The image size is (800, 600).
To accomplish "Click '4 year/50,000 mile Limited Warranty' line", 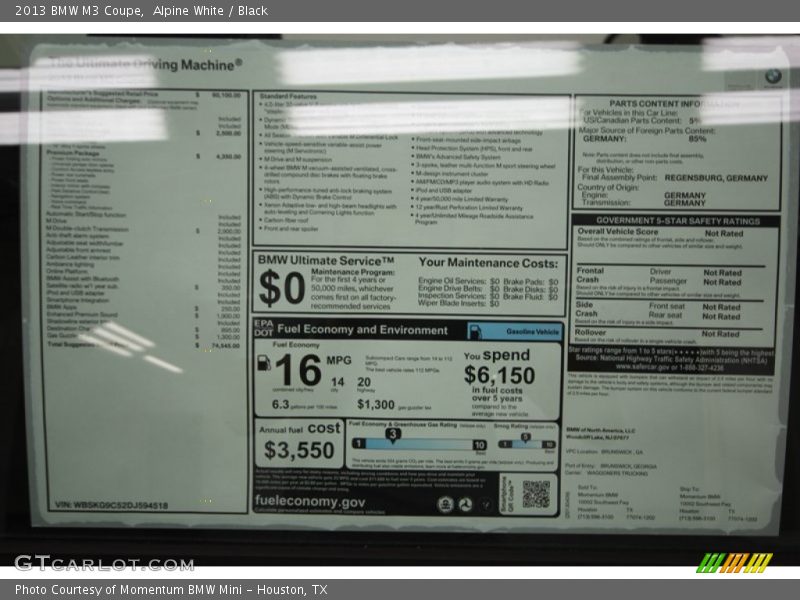I will tap(462, 199).
